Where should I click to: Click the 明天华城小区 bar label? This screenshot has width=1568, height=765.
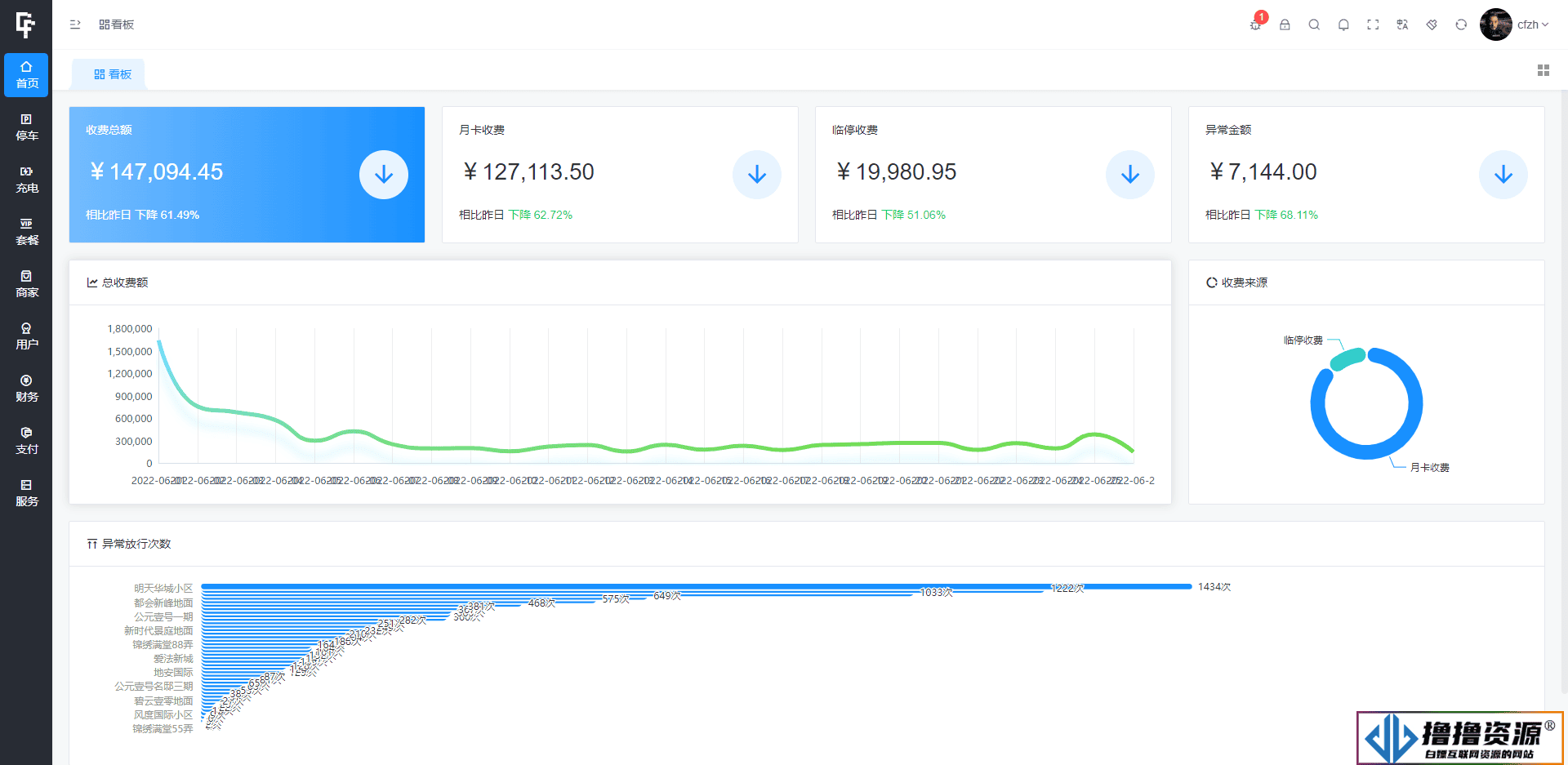[x=163, y=589]
